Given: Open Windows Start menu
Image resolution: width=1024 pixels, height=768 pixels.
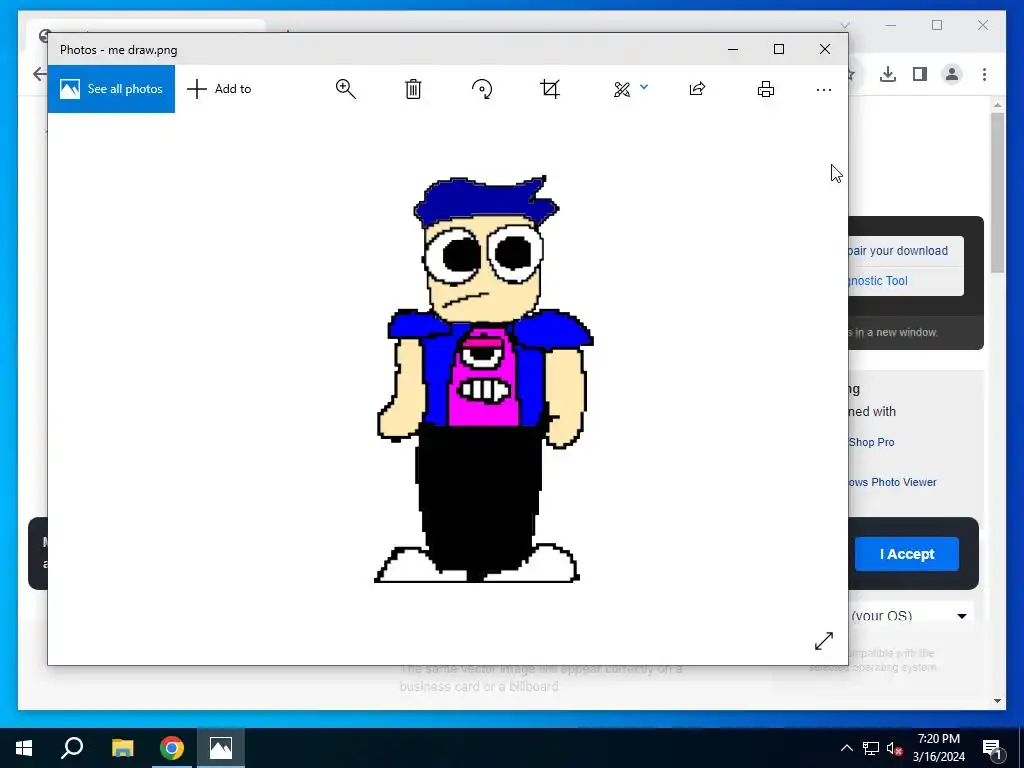Looking at the screenshot, I should [x=24, y=748].
